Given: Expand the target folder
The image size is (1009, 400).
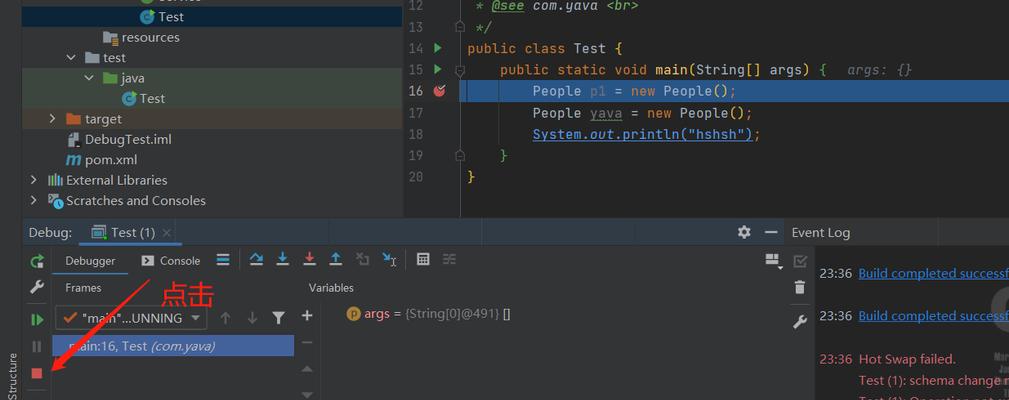Looking at the screenshot, I should coord(53,119).
